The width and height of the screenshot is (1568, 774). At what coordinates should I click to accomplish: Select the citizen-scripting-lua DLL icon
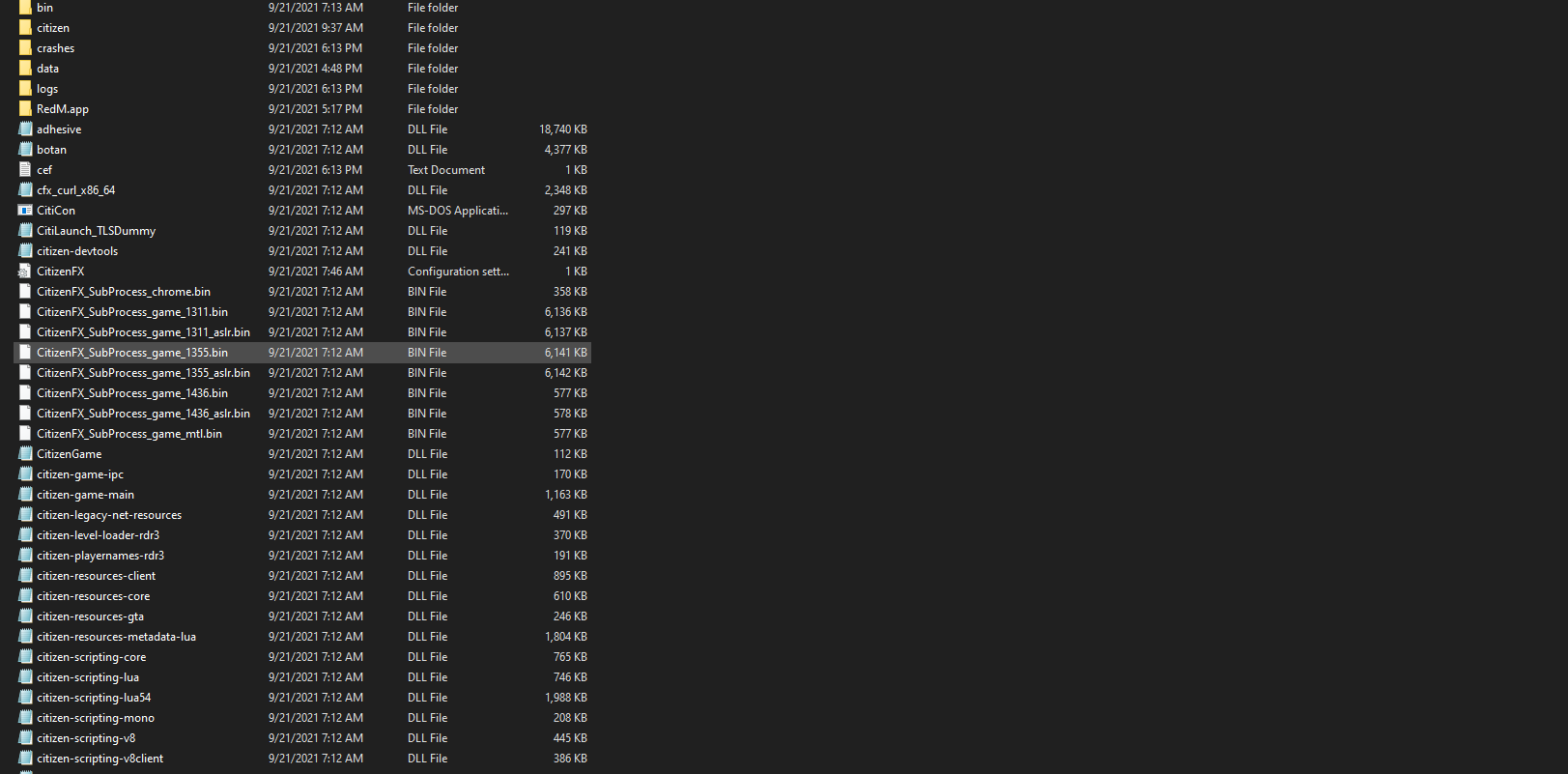tap(25, 676)
